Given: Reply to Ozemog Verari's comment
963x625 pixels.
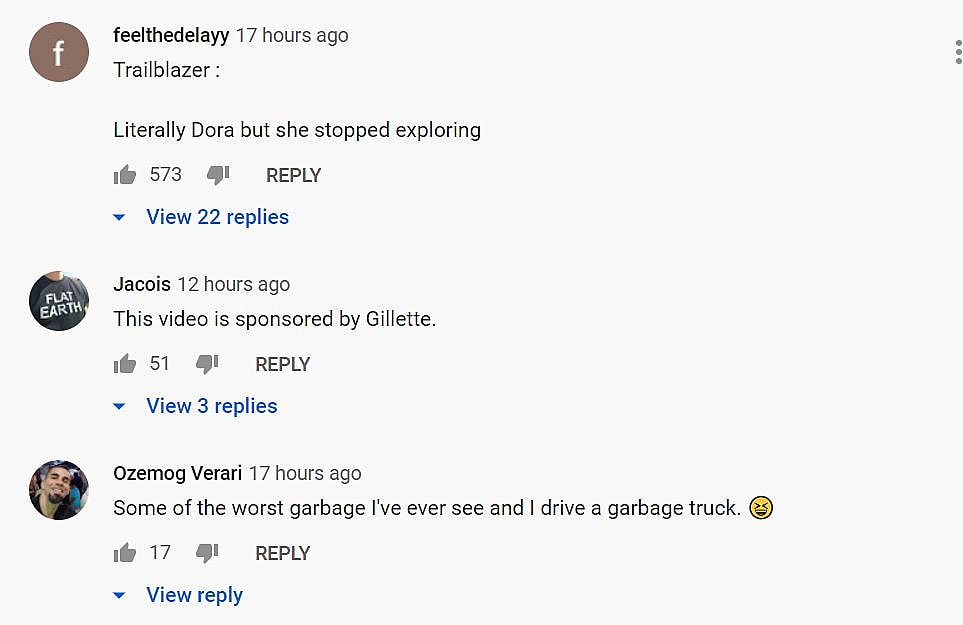Looking at the screenshot, I should 283,553.
